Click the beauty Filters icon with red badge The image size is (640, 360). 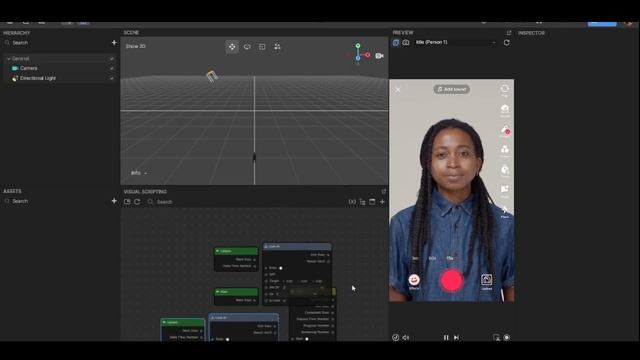(x=505, y=131)
